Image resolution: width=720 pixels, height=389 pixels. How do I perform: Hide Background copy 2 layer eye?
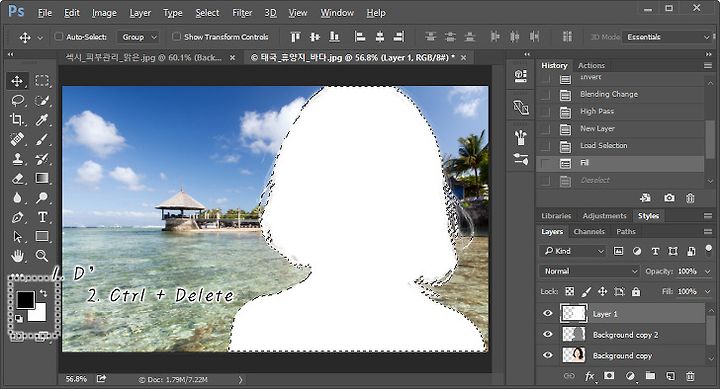547,334
